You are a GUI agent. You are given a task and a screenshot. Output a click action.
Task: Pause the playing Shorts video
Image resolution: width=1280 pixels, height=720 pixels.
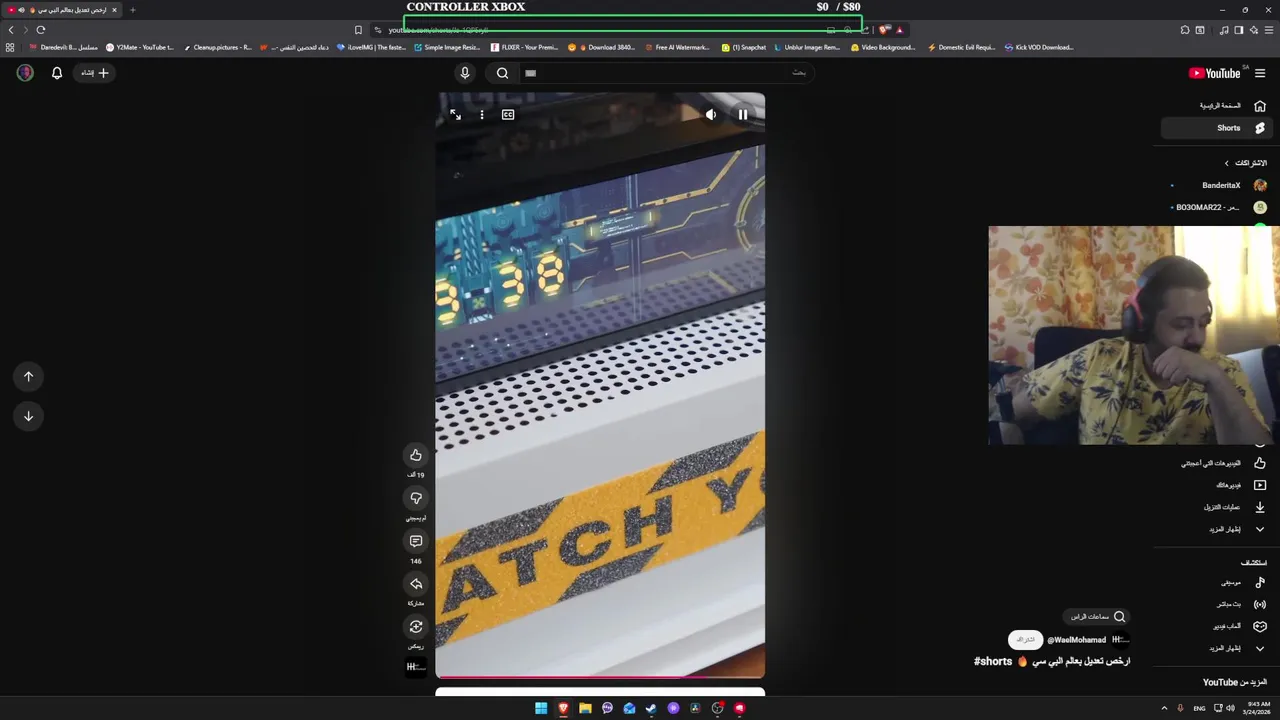point(742,115)
